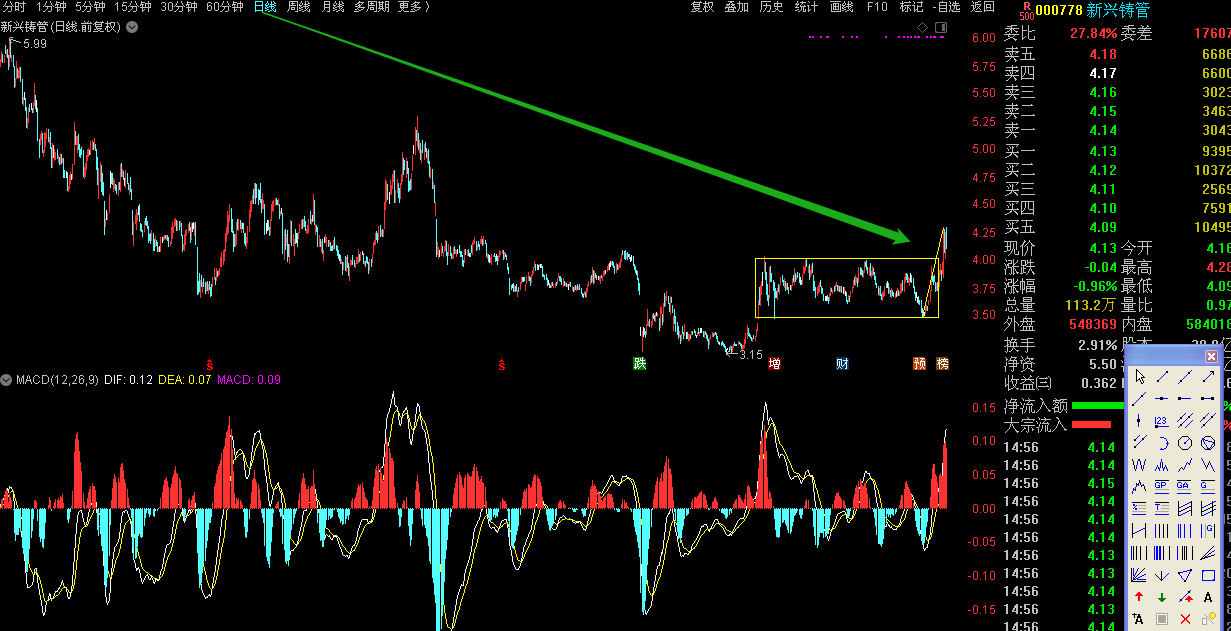
Task: Choose the down-fork arrow drawing tool
Action: [x=1162, y=575]
